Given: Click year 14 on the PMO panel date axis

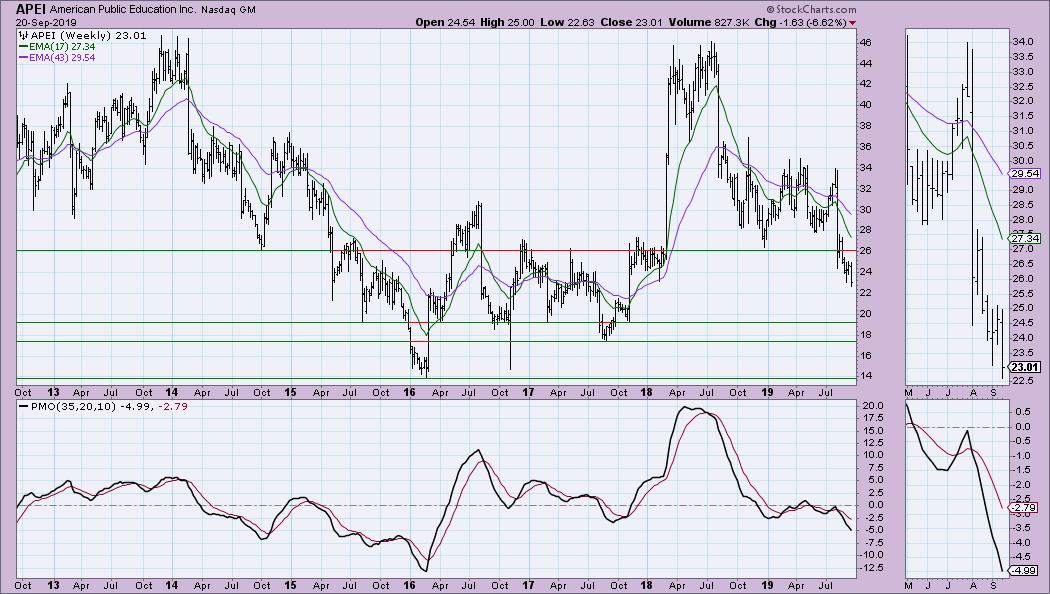Looking at the screenshot, I should [x=172, y=585].
